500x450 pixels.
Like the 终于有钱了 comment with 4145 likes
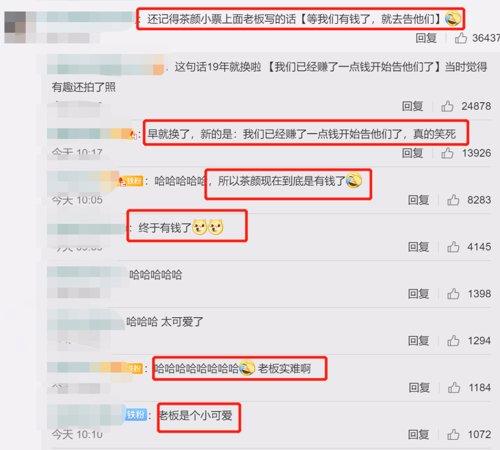[x=453, y=247]
